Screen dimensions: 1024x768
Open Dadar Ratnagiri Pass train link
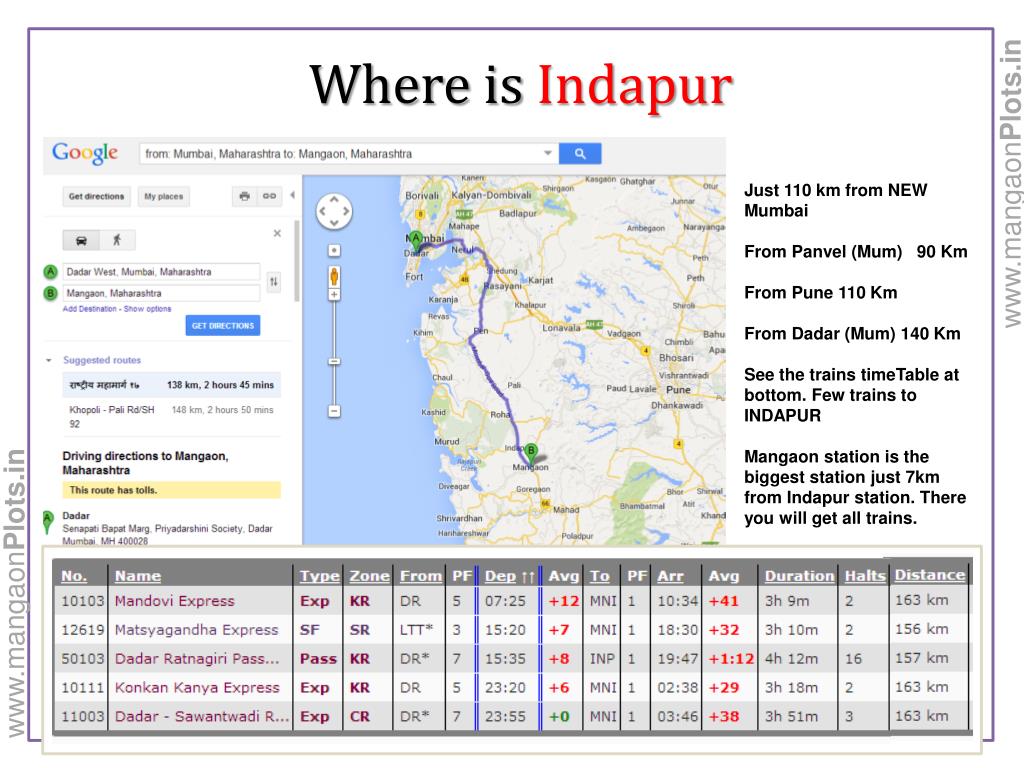[x=197, y=658]
